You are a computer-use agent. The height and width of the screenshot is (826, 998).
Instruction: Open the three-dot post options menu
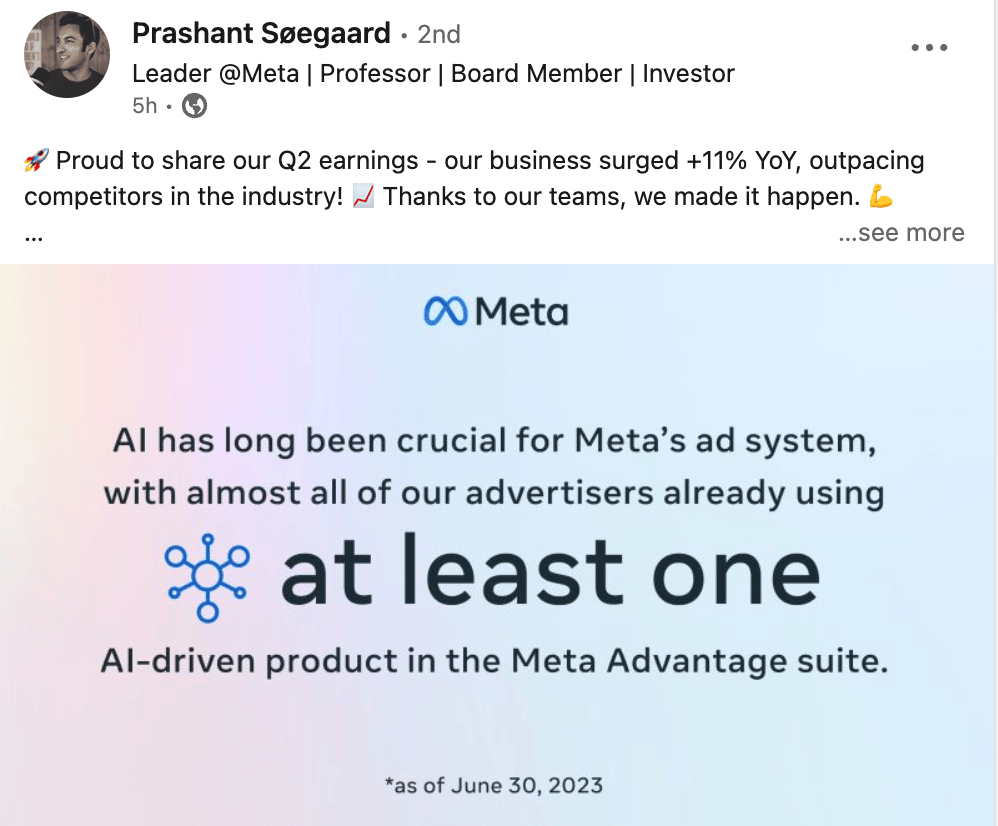tap(929, 47)
